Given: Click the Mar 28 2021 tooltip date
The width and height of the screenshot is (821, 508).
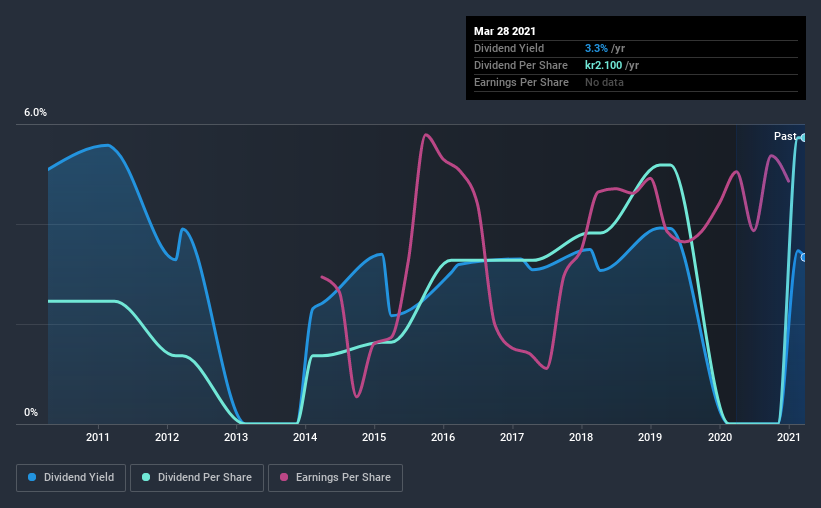Looking at the screenshot, I should point(505,31).
